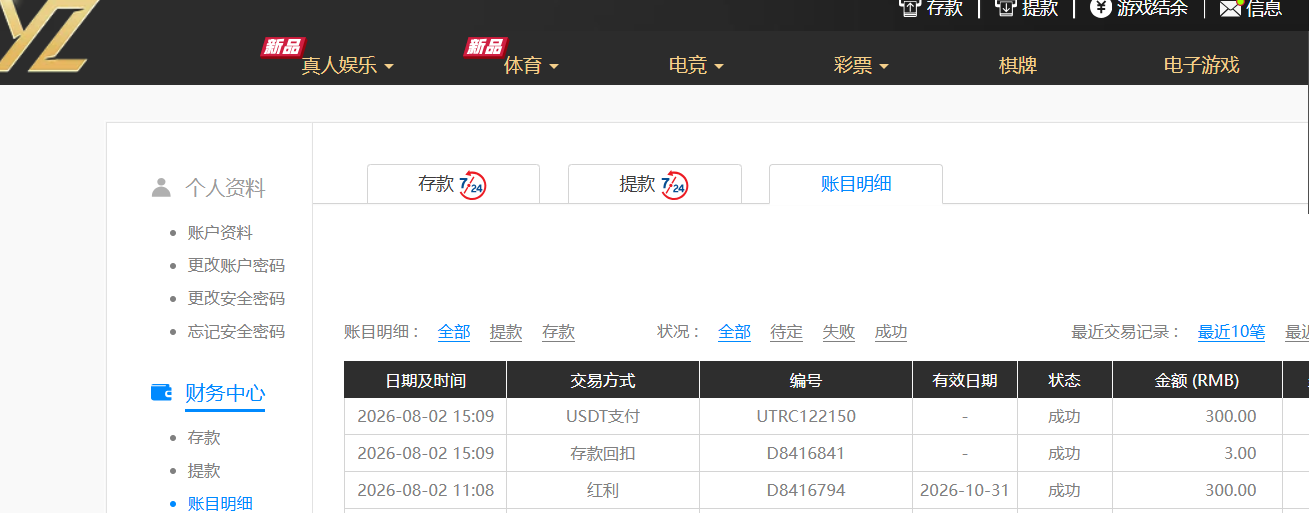
Task: Click the date 2026-10-31 cell
Action: pos(965,490)
